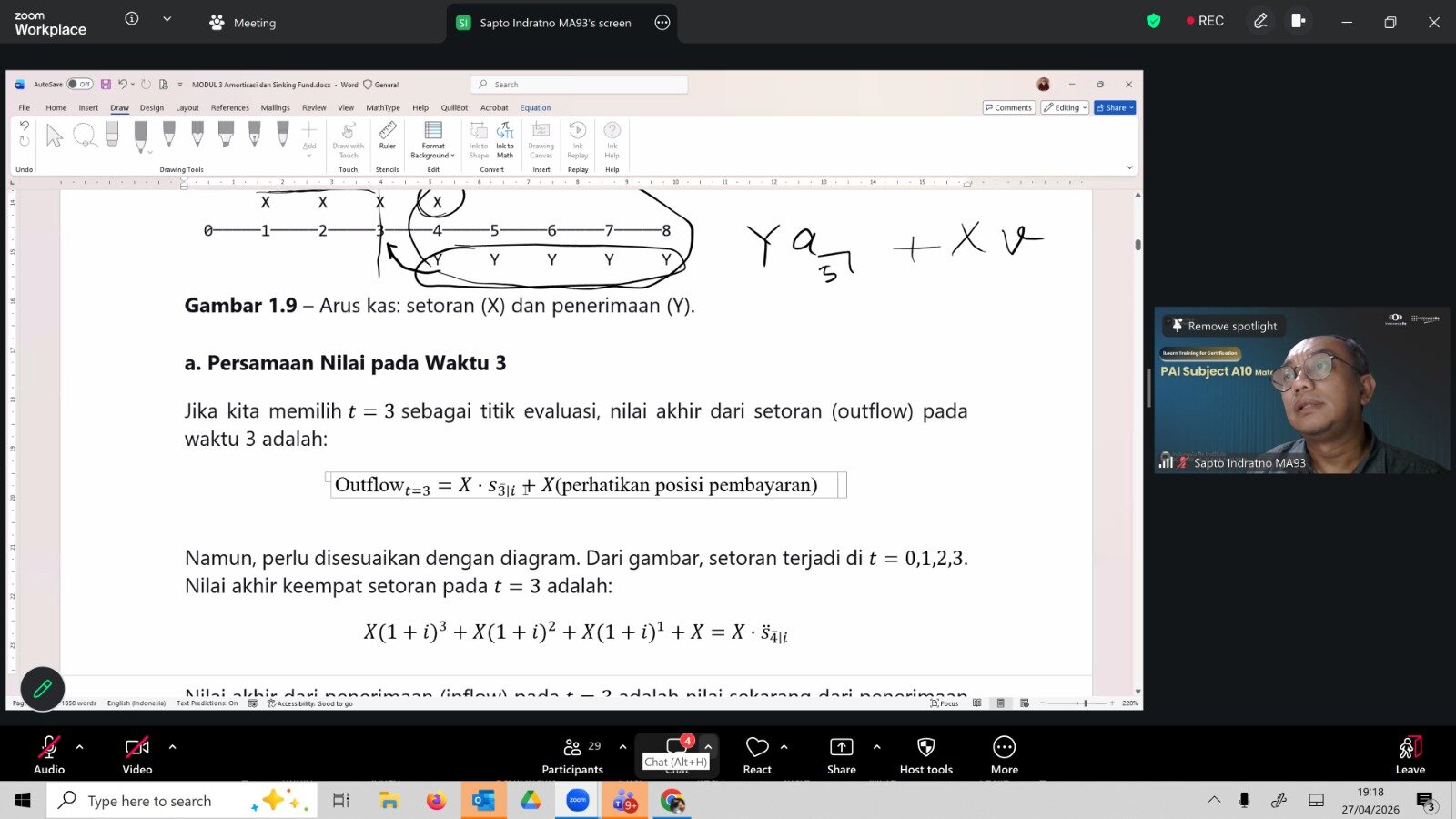
Task: Open shared screen options ellipsis
Action: pos(662,23)
